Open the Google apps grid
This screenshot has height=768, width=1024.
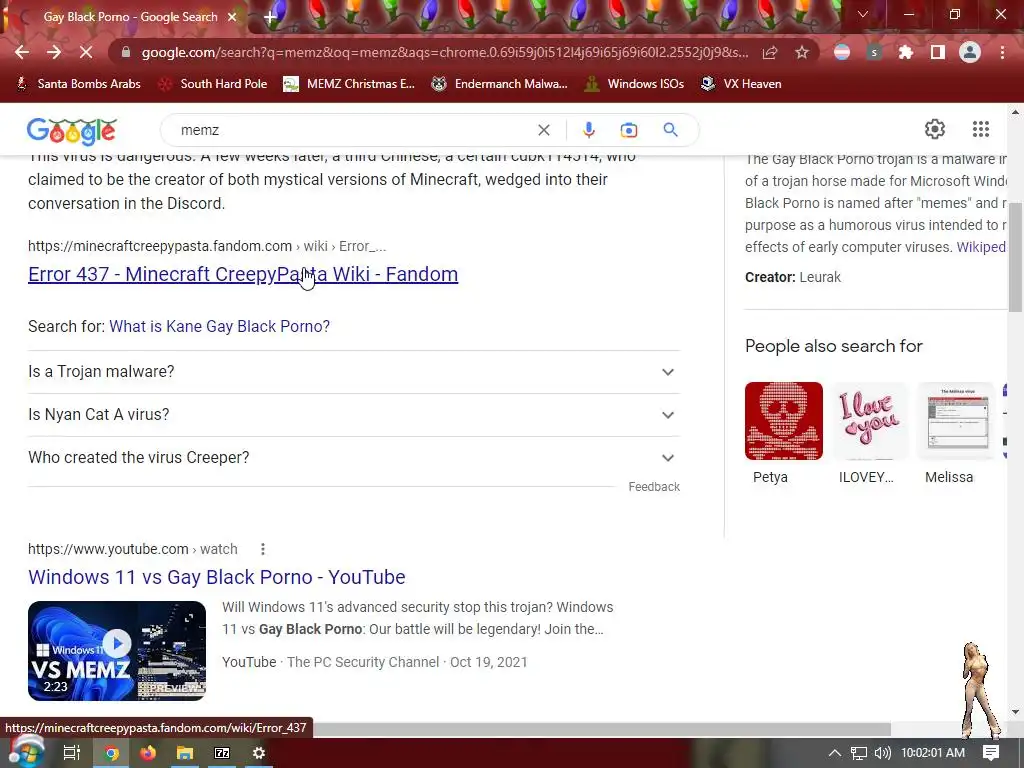click(981, 129)
